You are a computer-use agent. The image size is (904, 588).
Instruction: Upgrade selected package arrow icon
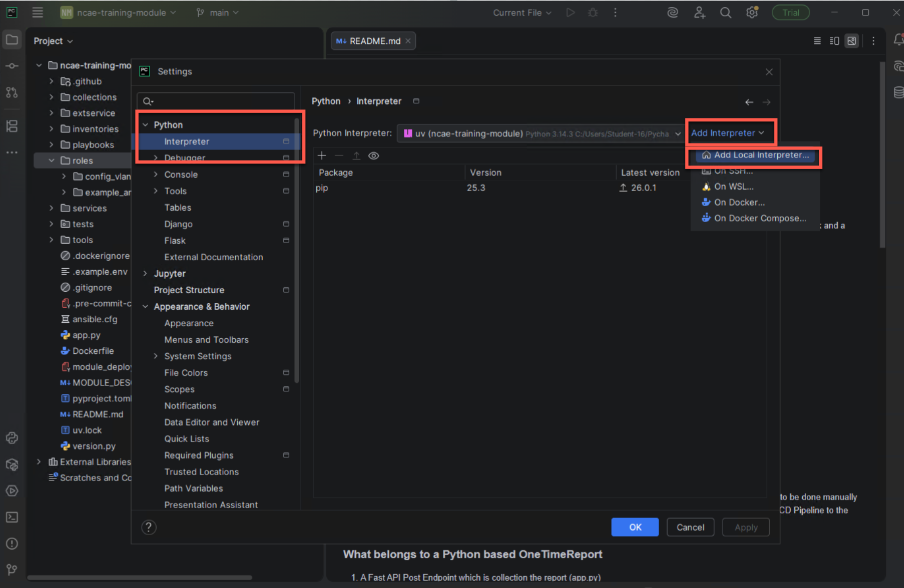click(356, 156)
